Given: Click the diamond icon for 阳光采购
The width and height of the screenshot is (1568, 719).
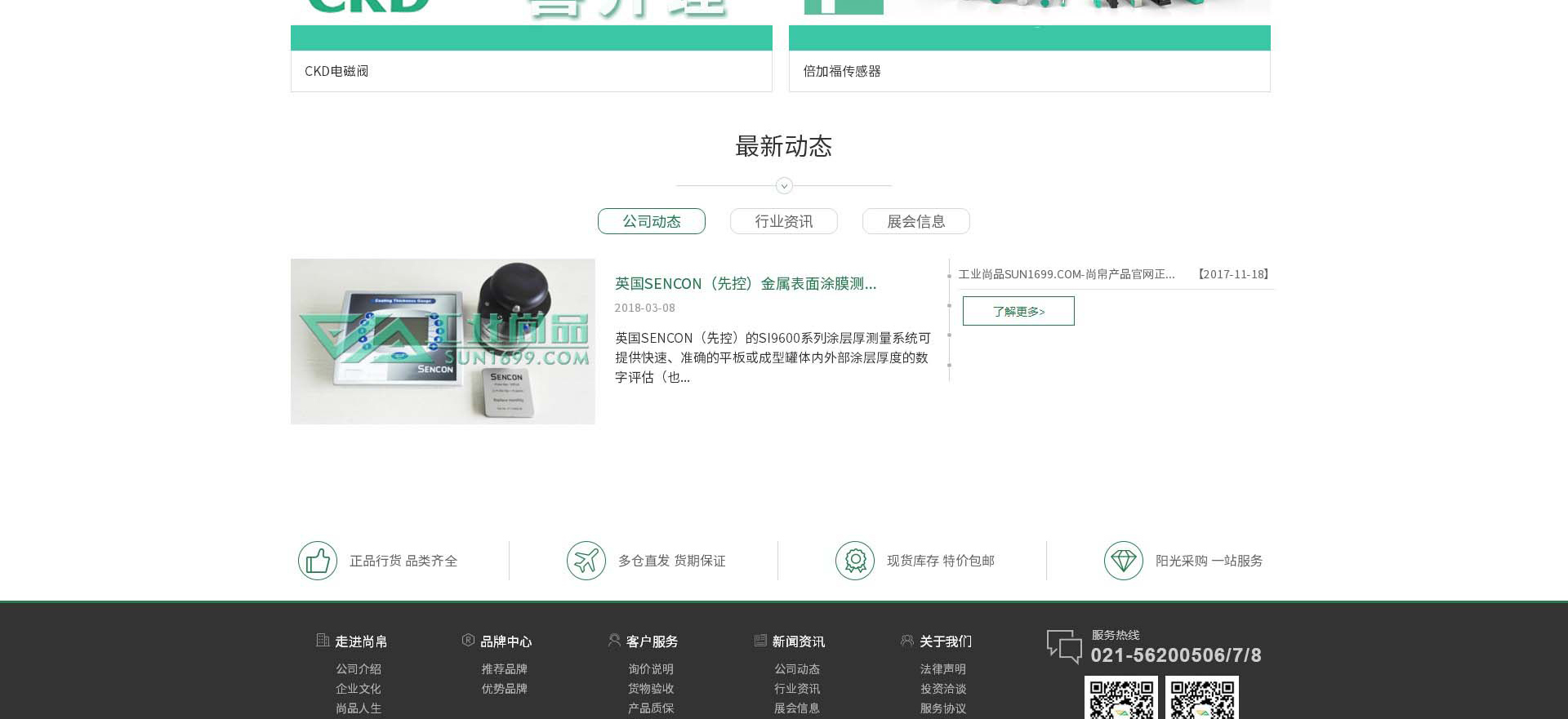Looking at the screenshot, I should click(1124, 561).
